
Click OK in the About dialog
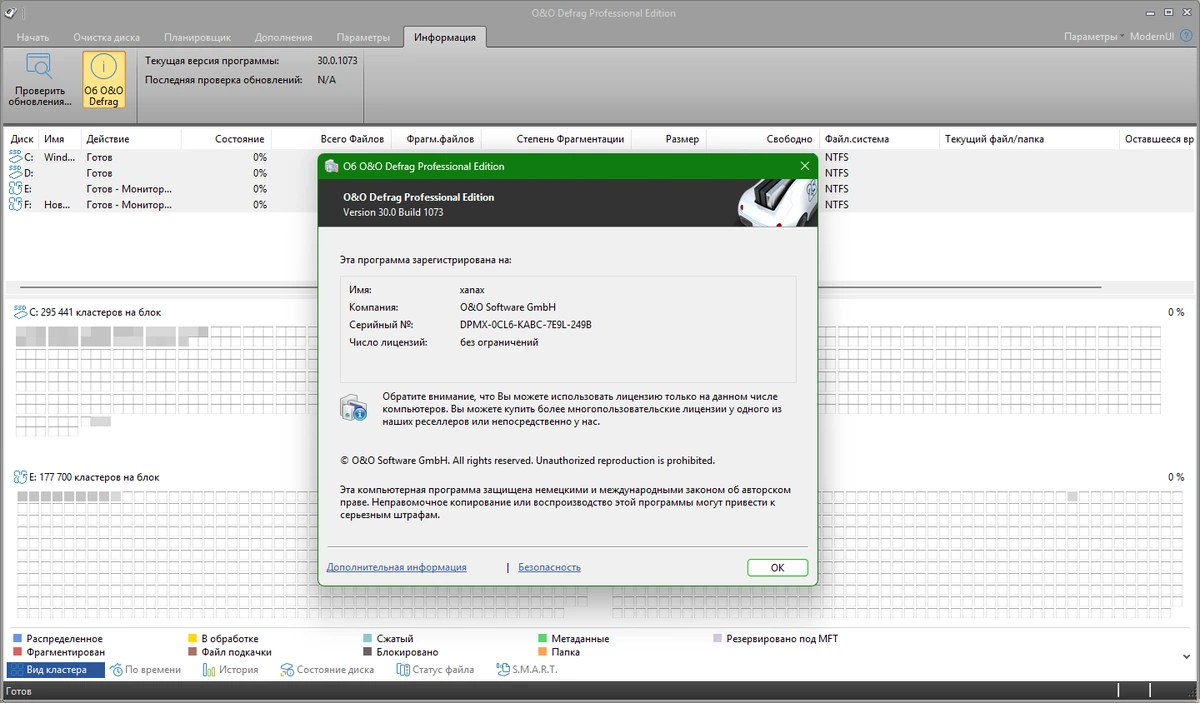click(777, 567)
